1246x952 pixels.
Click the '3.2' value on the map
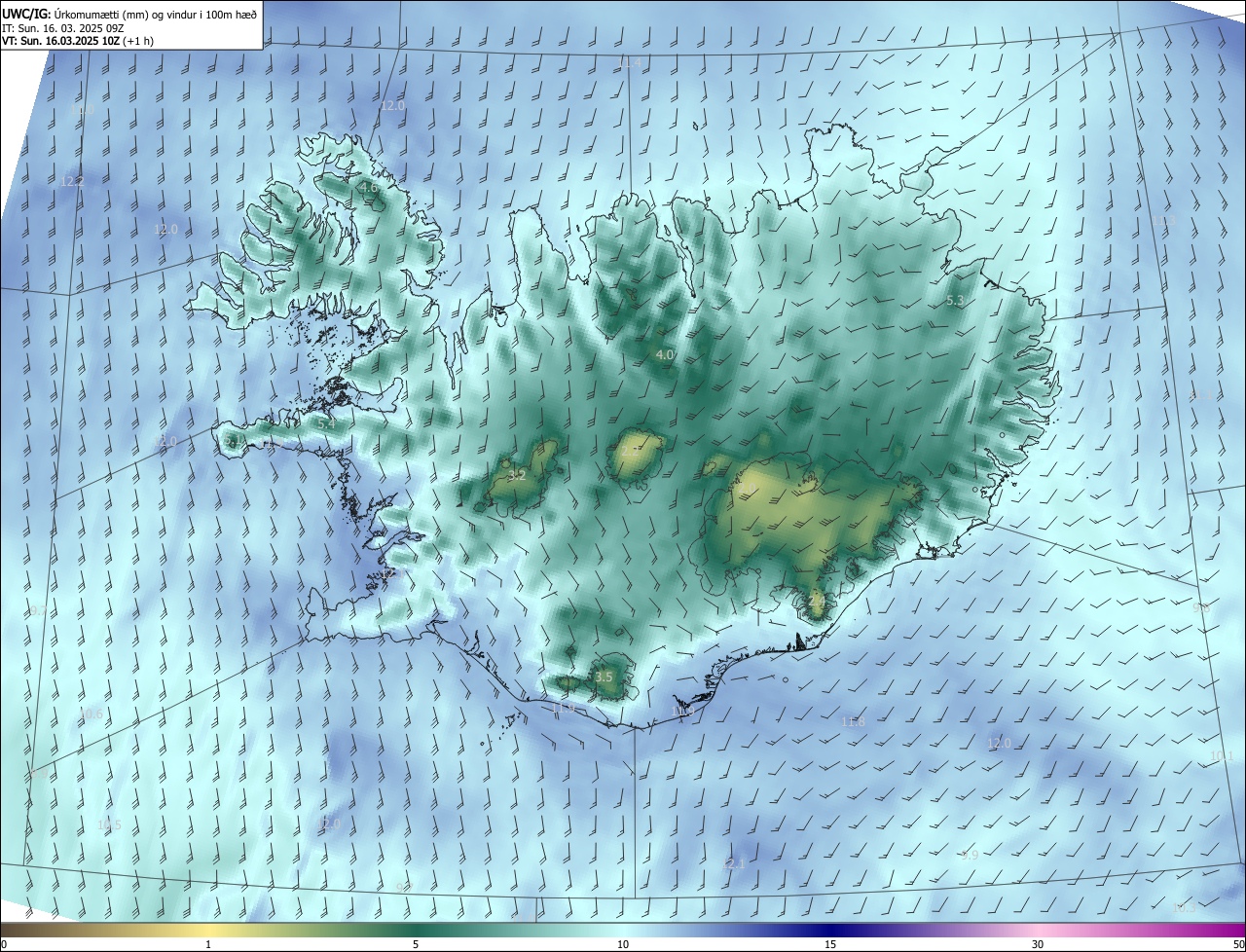pos(517,475)
